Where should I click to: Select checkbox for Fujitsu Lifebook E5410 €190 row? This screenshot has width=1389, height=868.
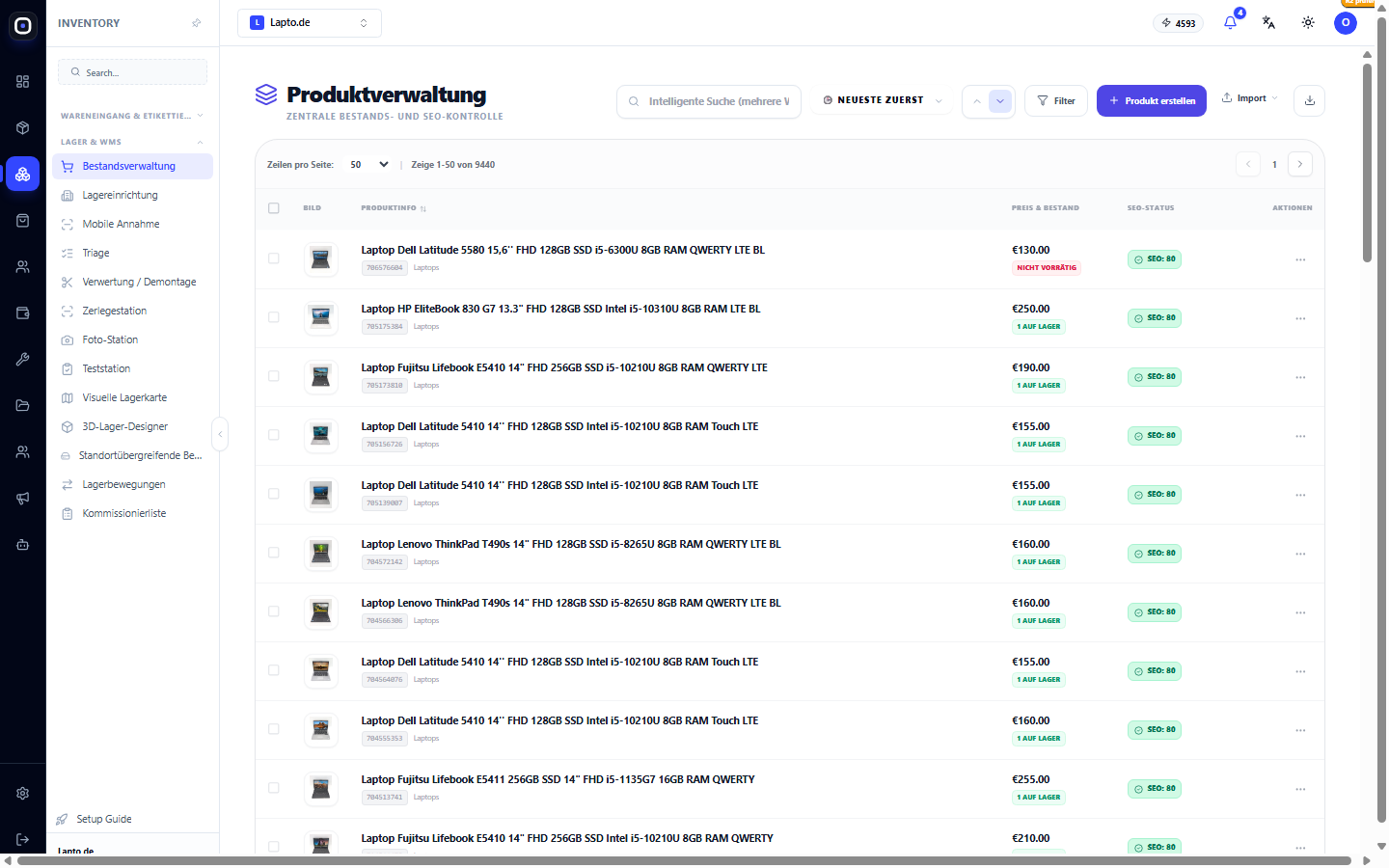coord(274,376)
